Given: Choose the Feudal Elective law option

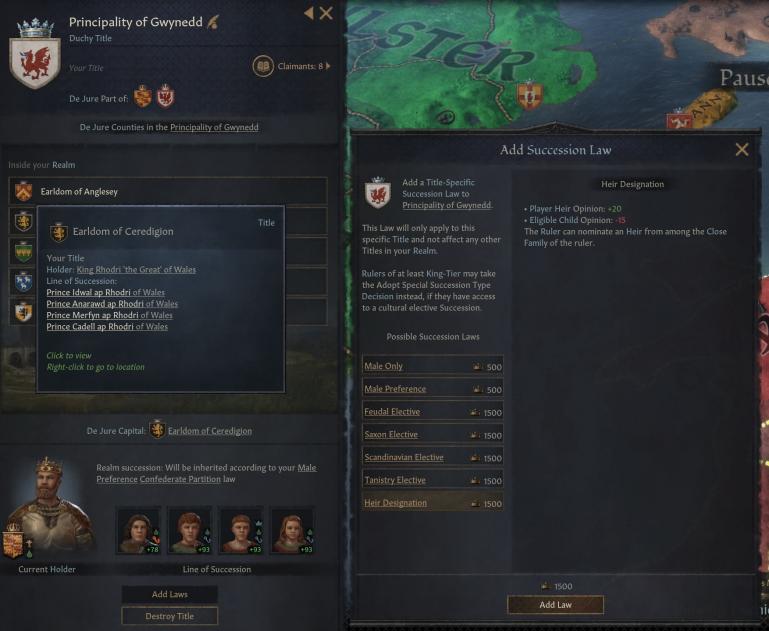Looking at the screenshot, I should [432, 412].
